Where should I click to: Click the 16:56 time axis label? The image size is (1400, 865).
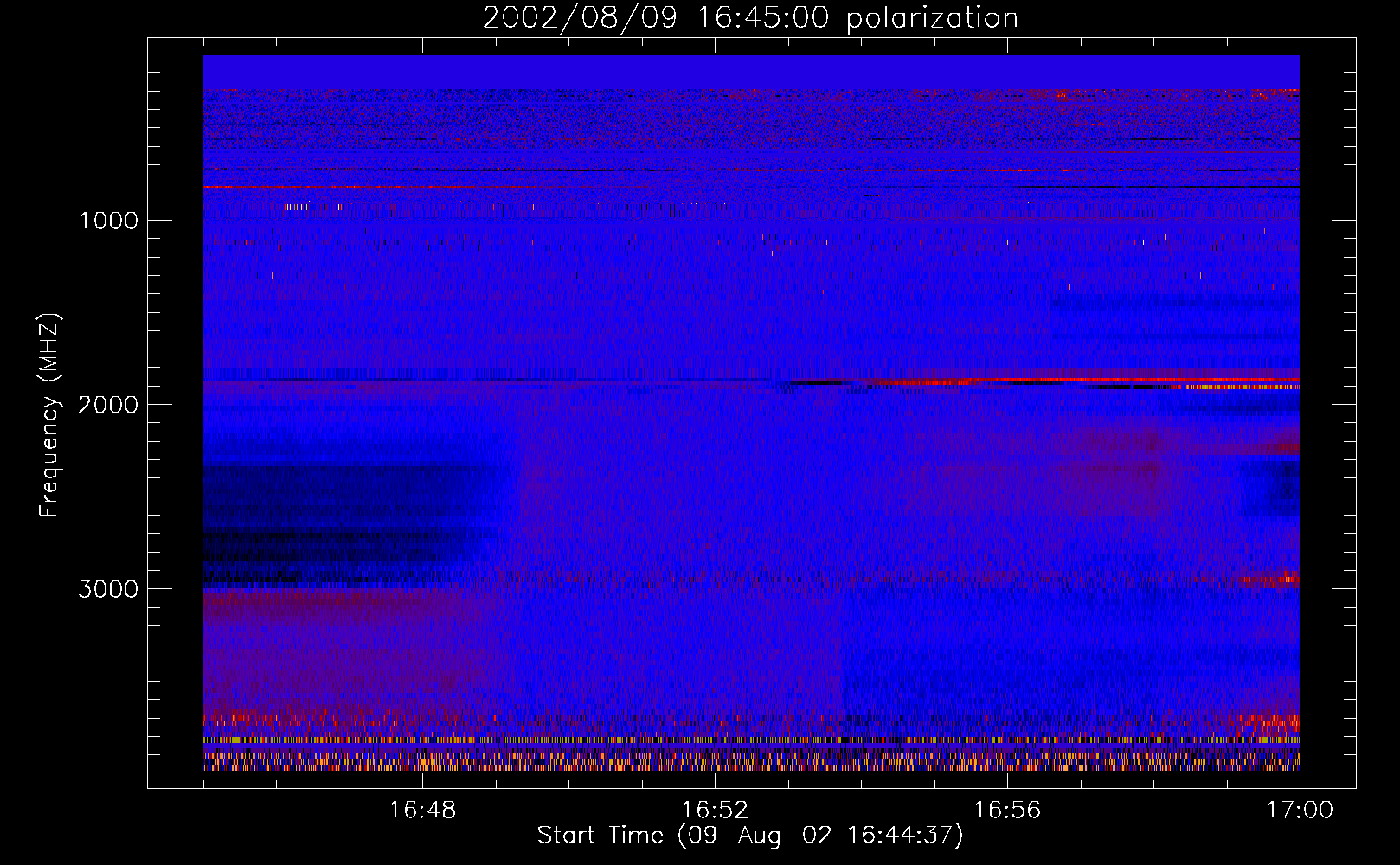pos(1007,811)
